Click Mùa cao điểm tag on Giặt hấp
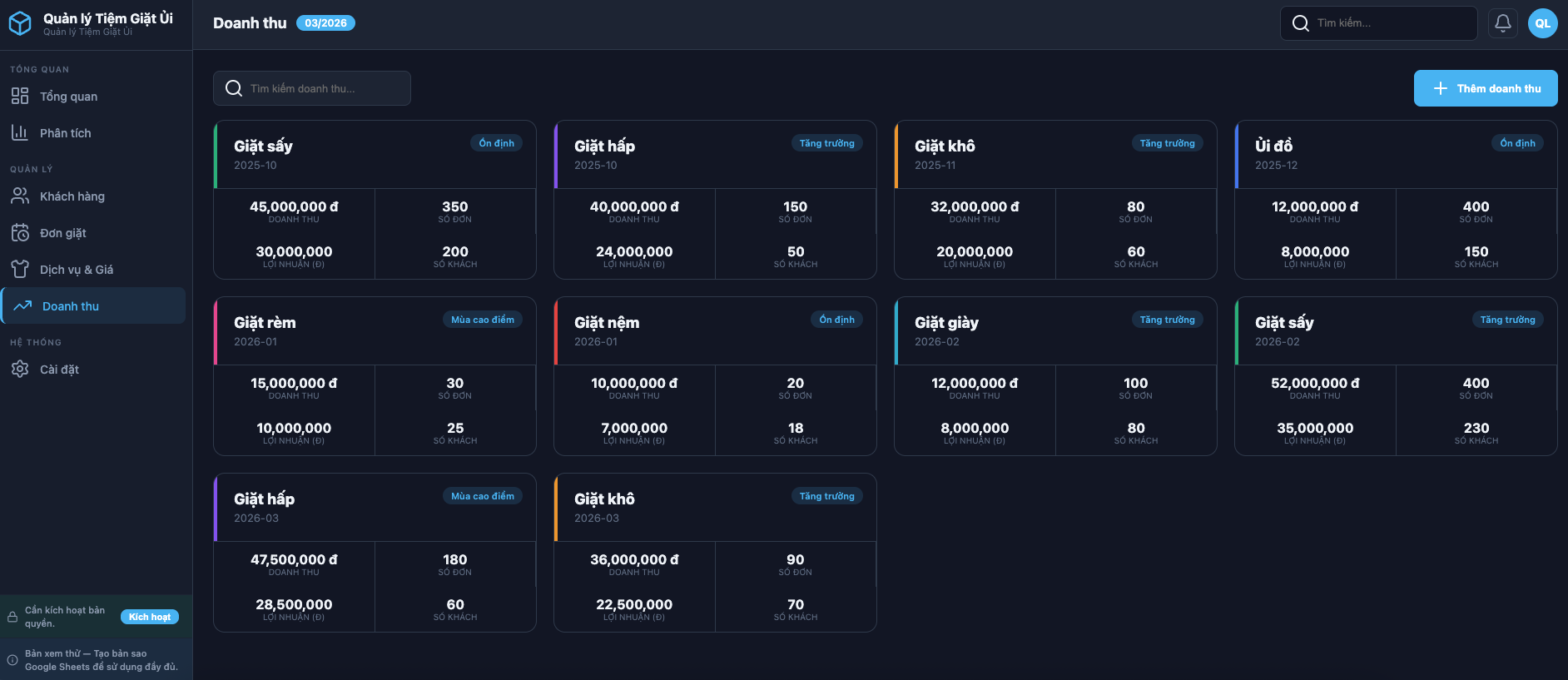Screen dimensions: 1568x680 482,496
